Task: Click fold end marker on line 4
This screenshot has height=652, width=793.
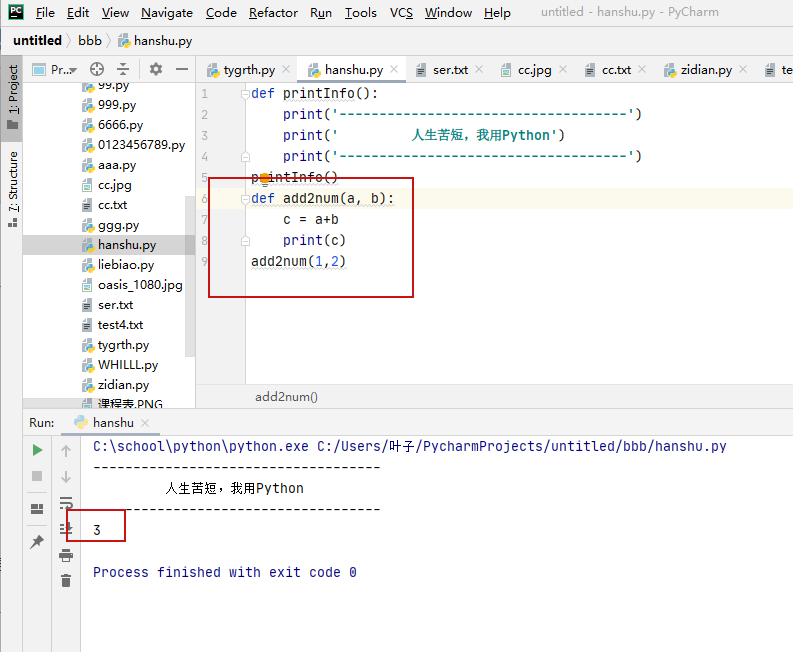Action: pos(245,157)
